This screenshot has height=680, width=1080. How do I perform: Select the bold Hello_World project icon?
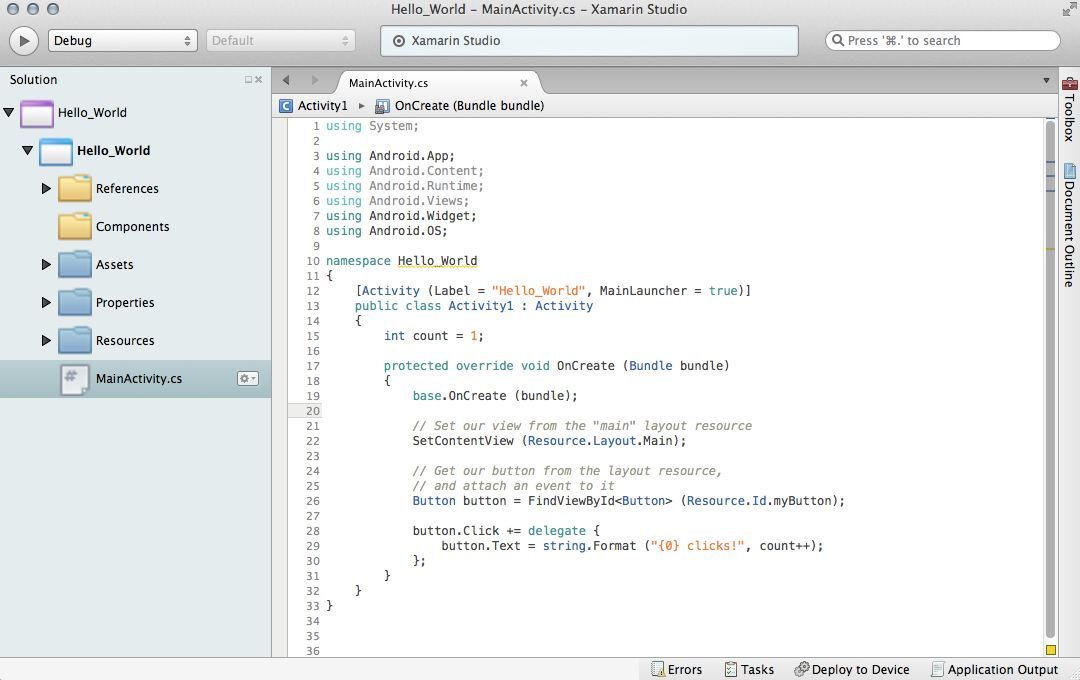pyautogui.click(x=56, y=152)
